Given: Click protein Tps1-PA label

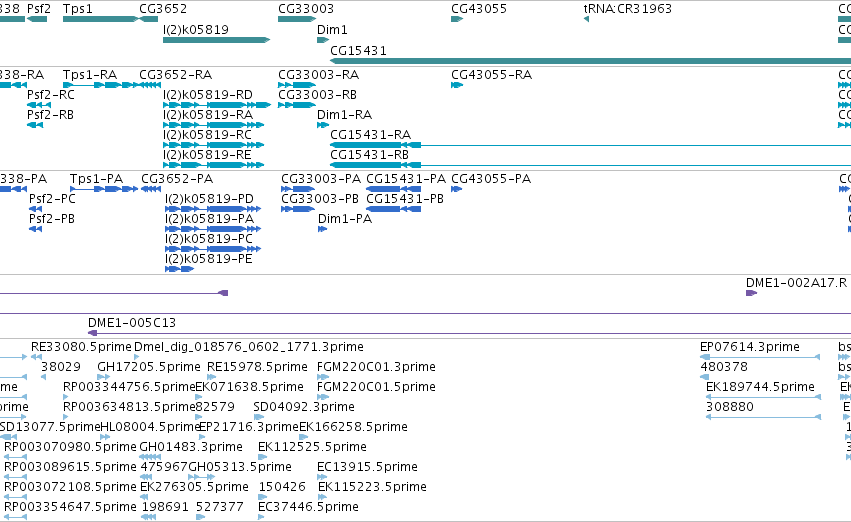Looking at the screenshot, I should click(96, 179).
